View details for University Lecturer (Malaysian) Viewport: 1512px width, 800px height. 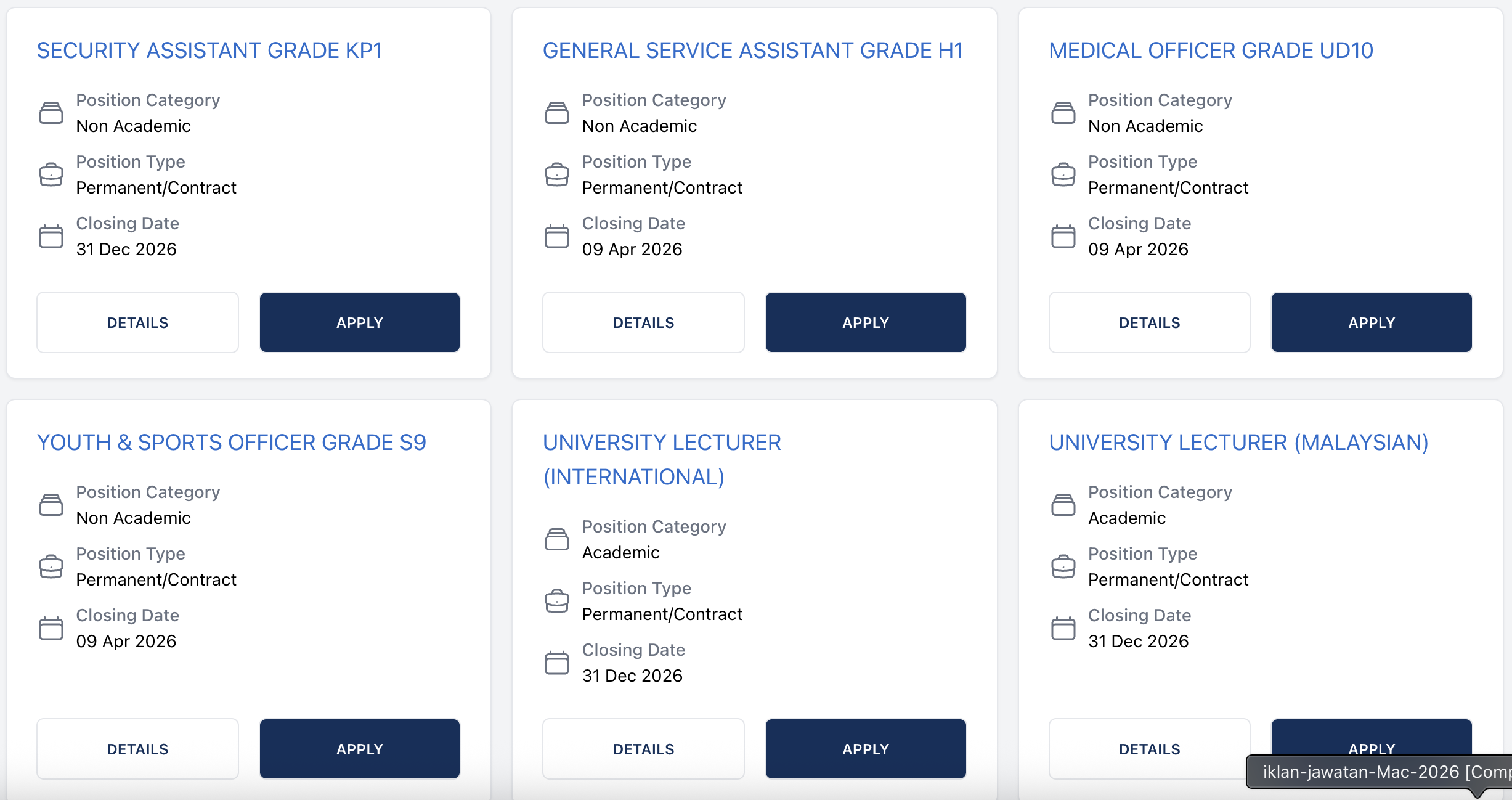pos(1149,749)
